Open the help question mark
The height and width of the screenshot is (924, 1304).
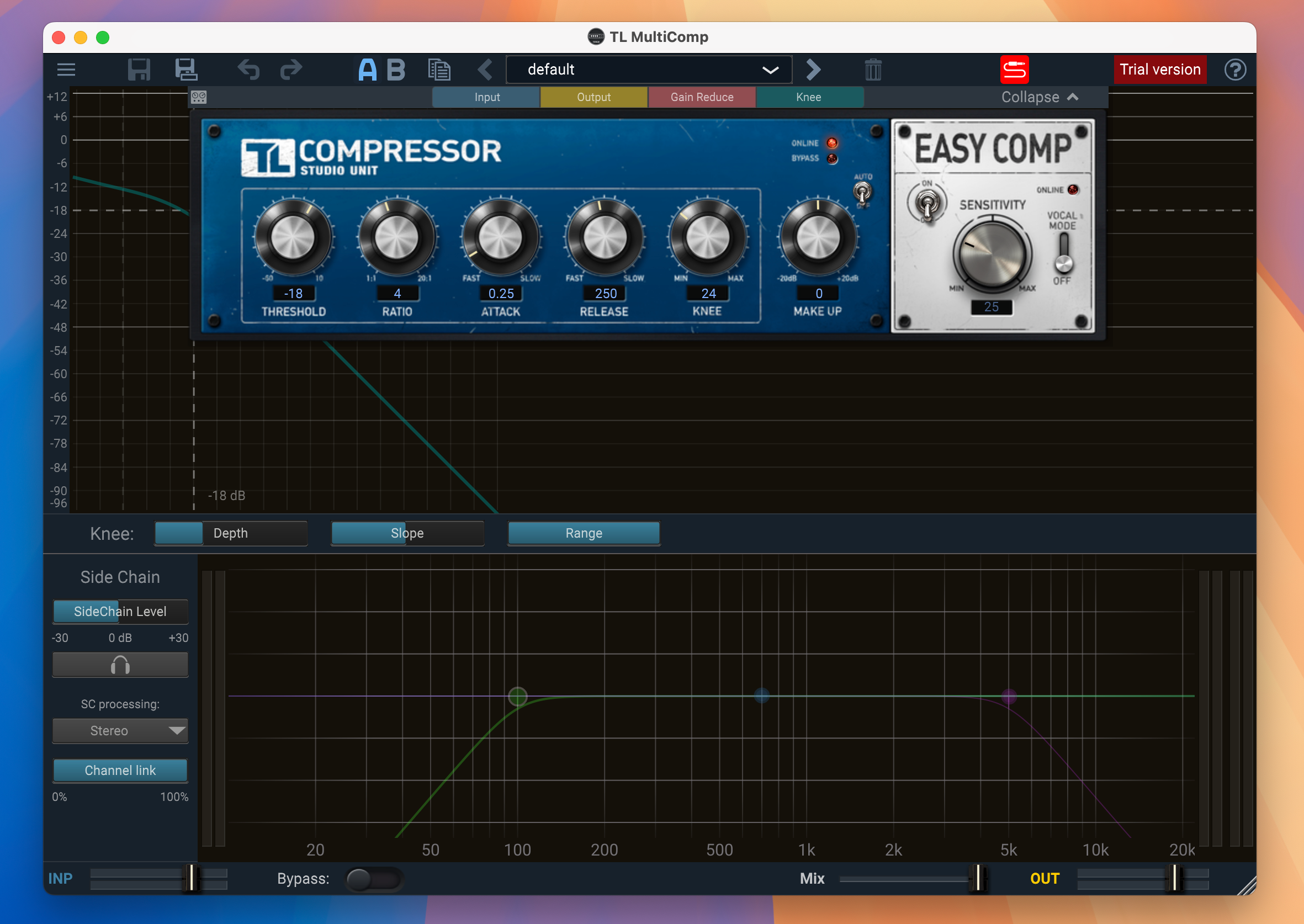click(1235, 70)
